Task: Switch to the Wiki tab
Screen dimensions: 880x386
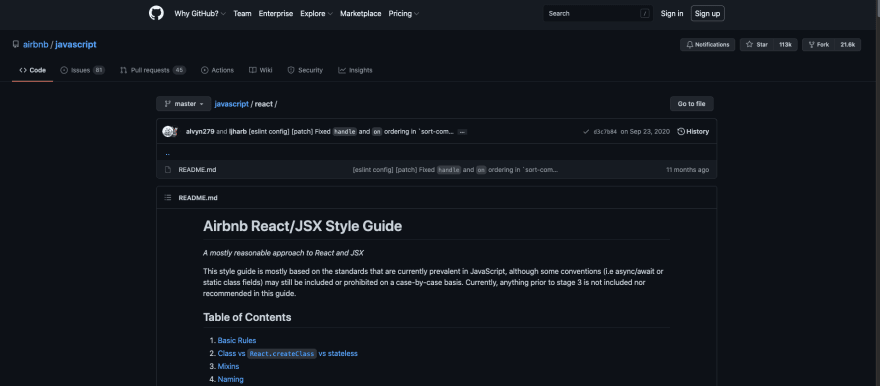Action: pyautogui.click(x=260, y=70)
